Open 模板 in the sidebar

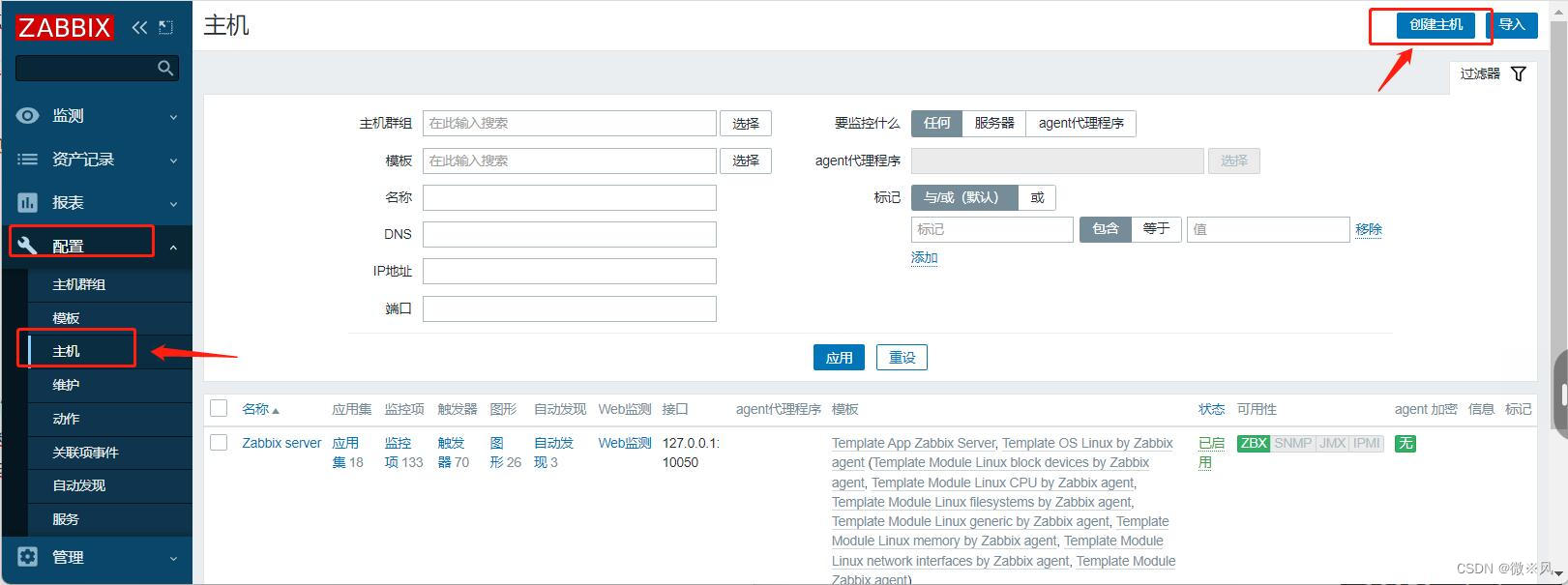66,318
